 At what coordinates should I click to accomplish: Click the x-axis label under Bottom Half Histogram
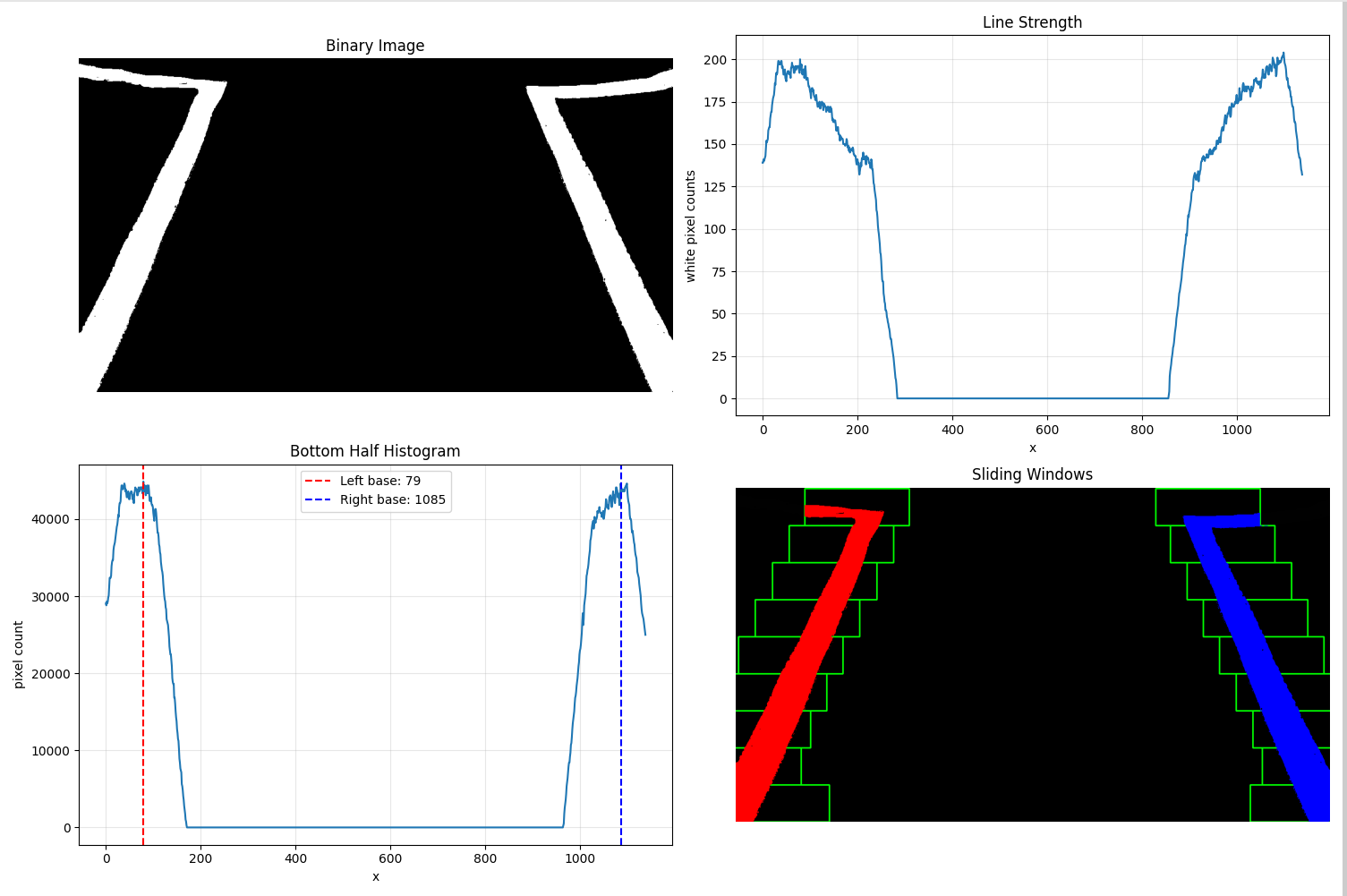point(375,876)
